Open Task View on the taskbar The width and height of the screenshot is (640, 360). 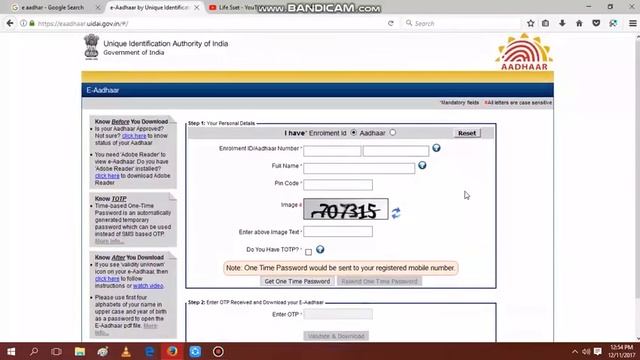(57, 351)
